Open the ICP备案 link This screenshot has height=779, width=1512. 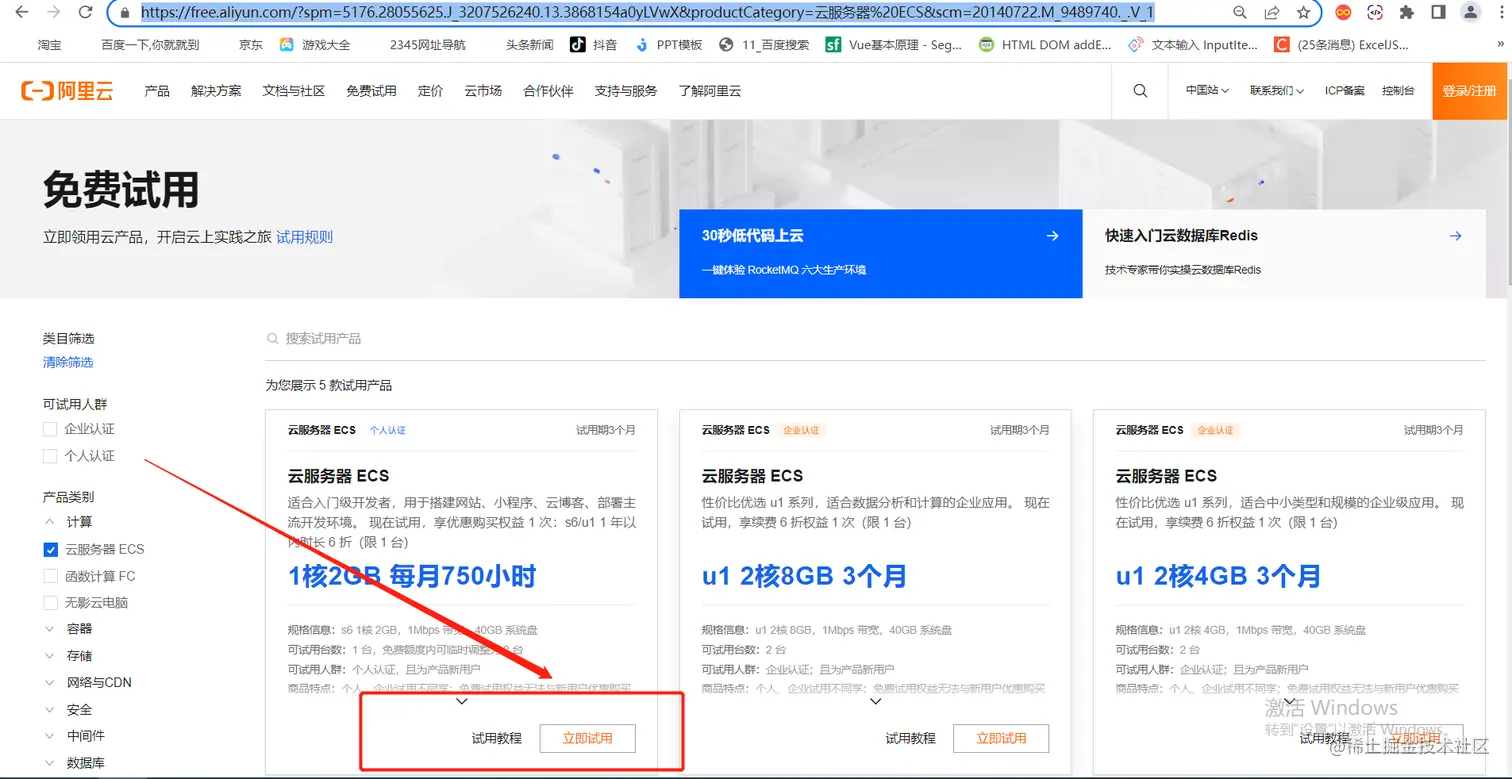pos(1345,91)
